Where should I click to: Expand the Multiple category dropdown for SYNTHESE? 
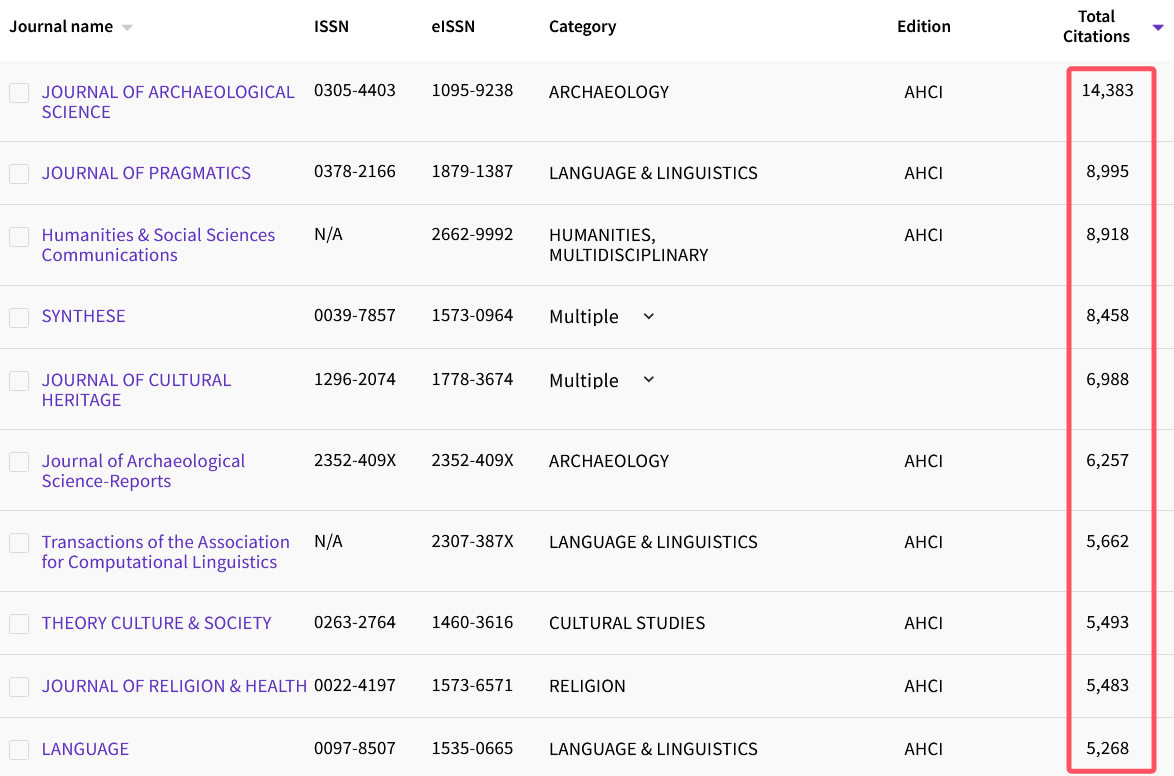[x=648, y=317]
